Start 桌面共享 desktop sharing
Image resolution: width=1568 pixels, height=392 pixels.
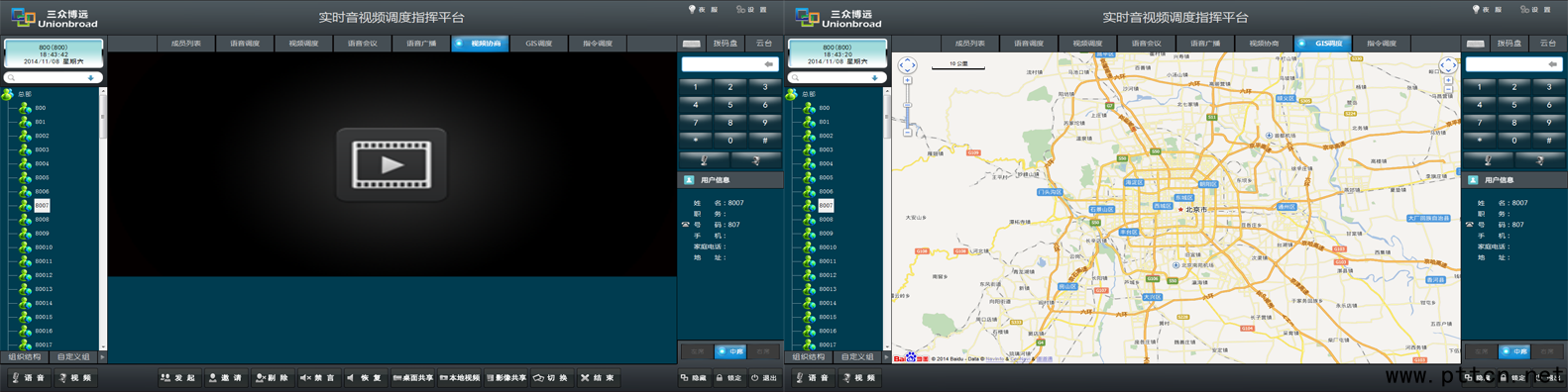pyautogui.click(x=413, y=378)
